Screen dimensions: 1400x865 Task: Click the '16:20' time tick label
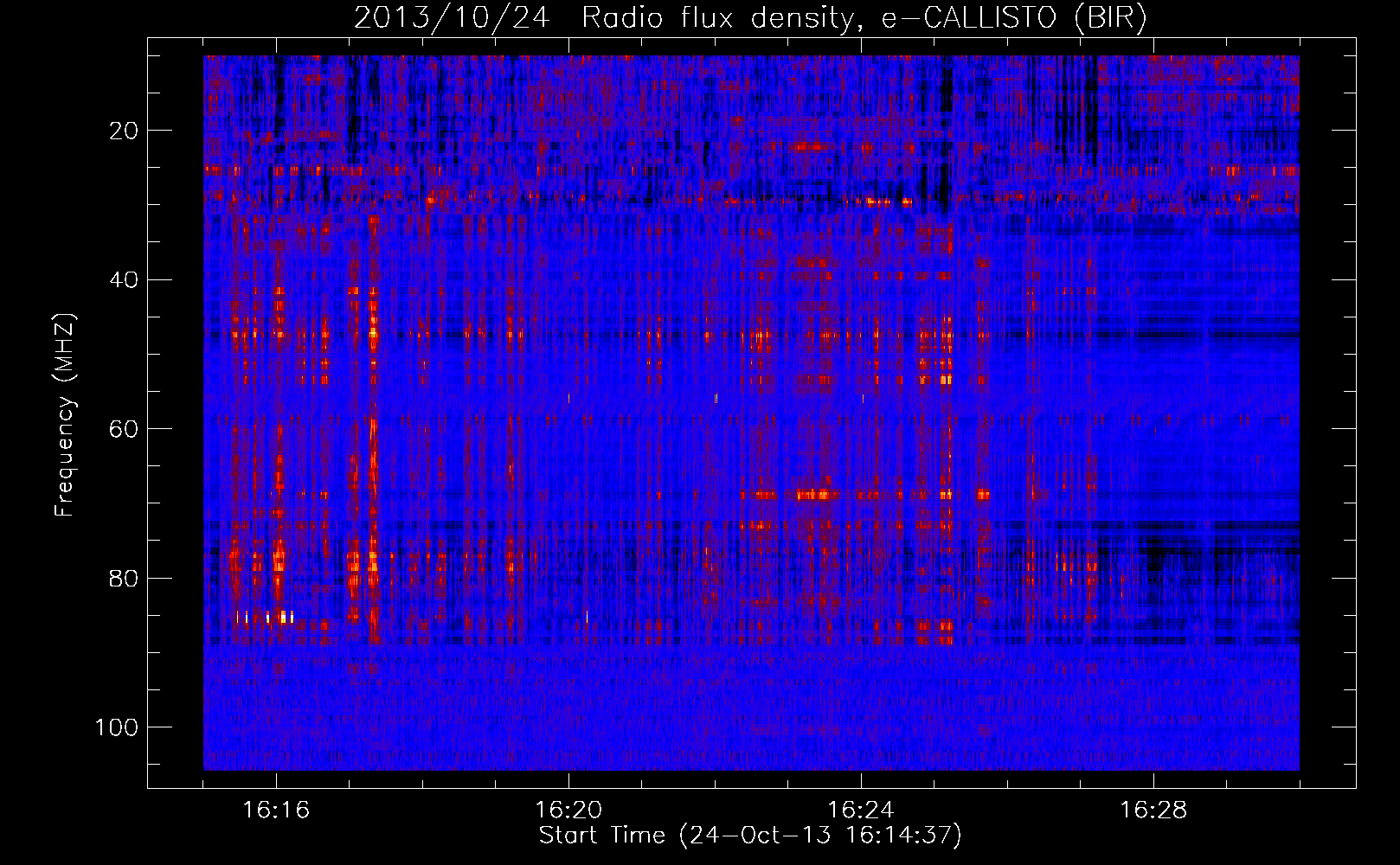tap(568, 811)
